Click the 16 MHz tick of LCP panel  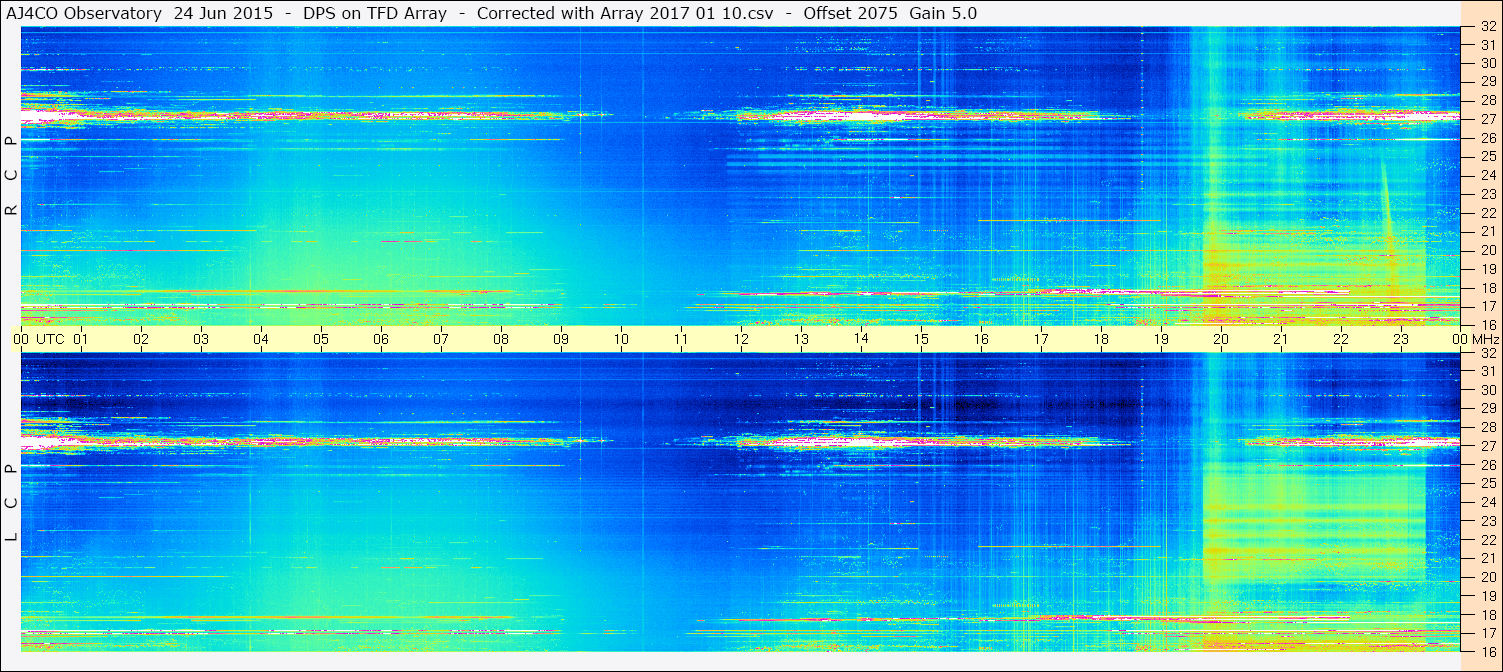pyautogui.click(x=1487, y=651)
